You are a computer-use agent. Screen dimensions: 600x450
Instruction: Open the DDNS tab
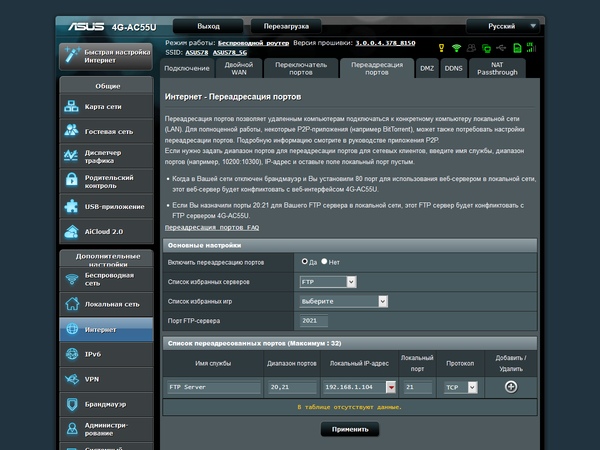[x=454, y=68]
